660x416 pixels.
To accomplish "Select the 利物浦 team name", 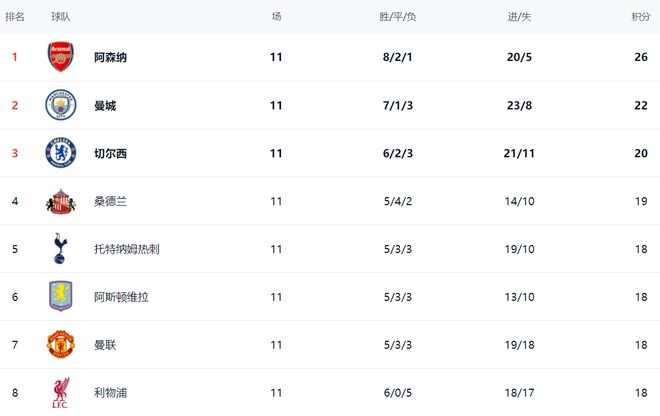I will (110, 393).
